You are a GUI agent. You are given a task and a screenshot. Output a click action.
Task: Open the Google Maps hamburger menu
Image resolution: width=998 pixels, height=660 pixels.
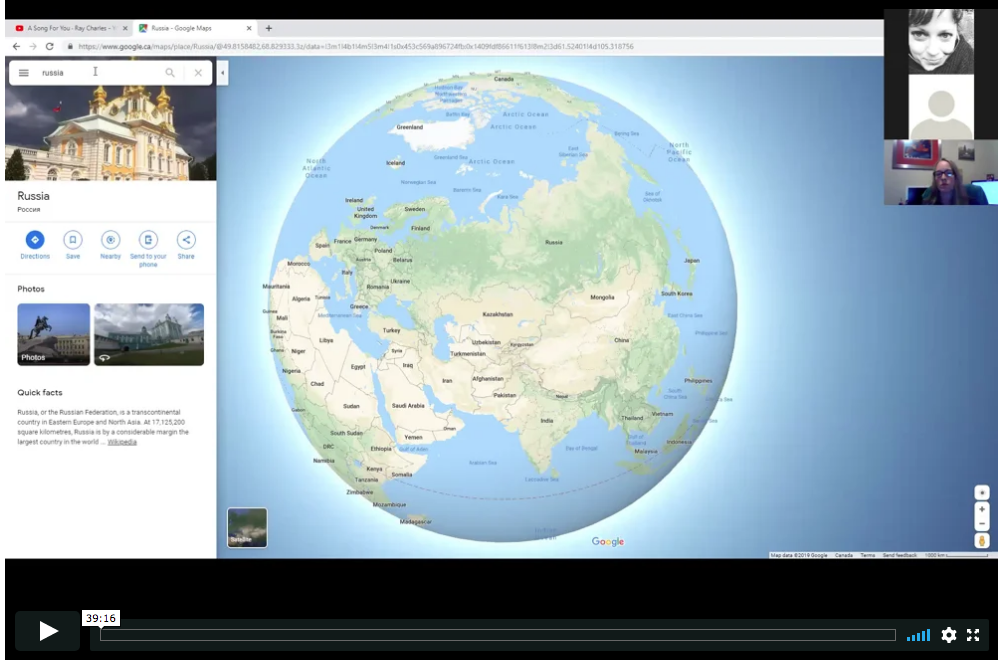coord(24,73)
